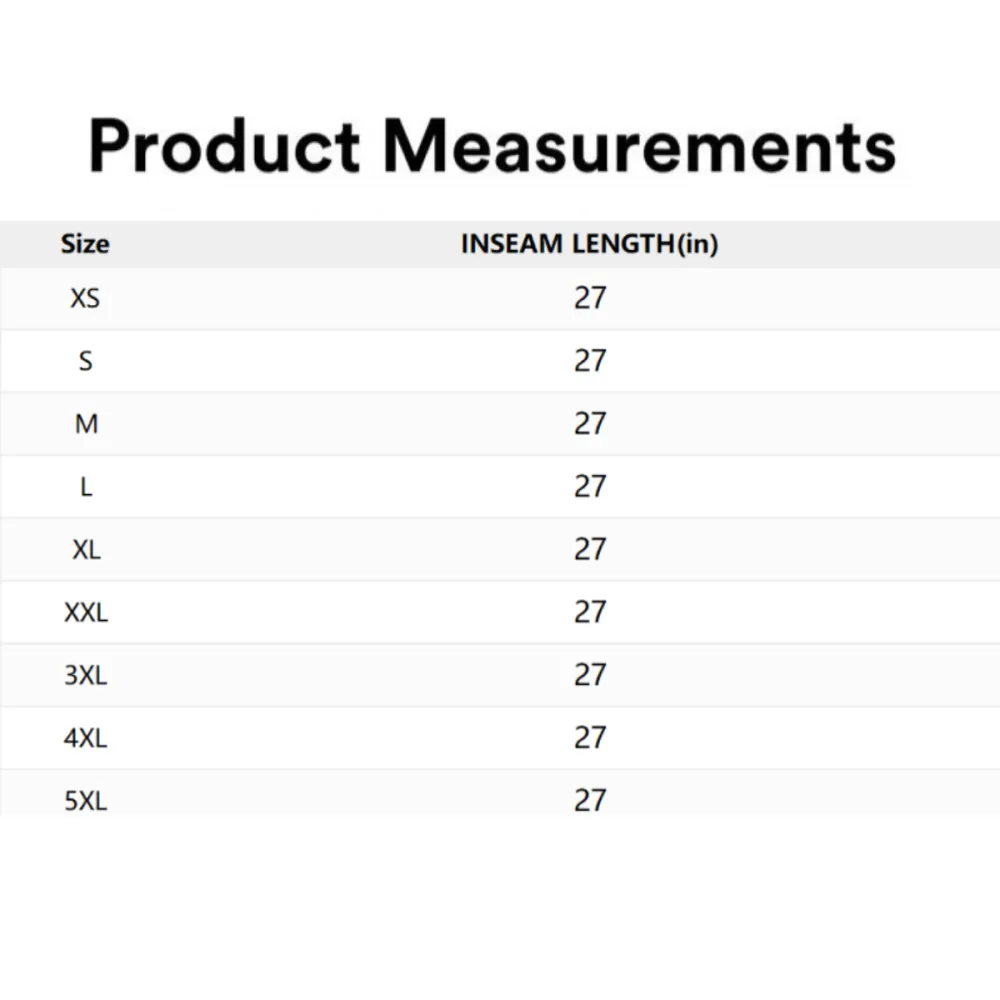
Task: Select the M size row label
Action: [x=86, y=424]
